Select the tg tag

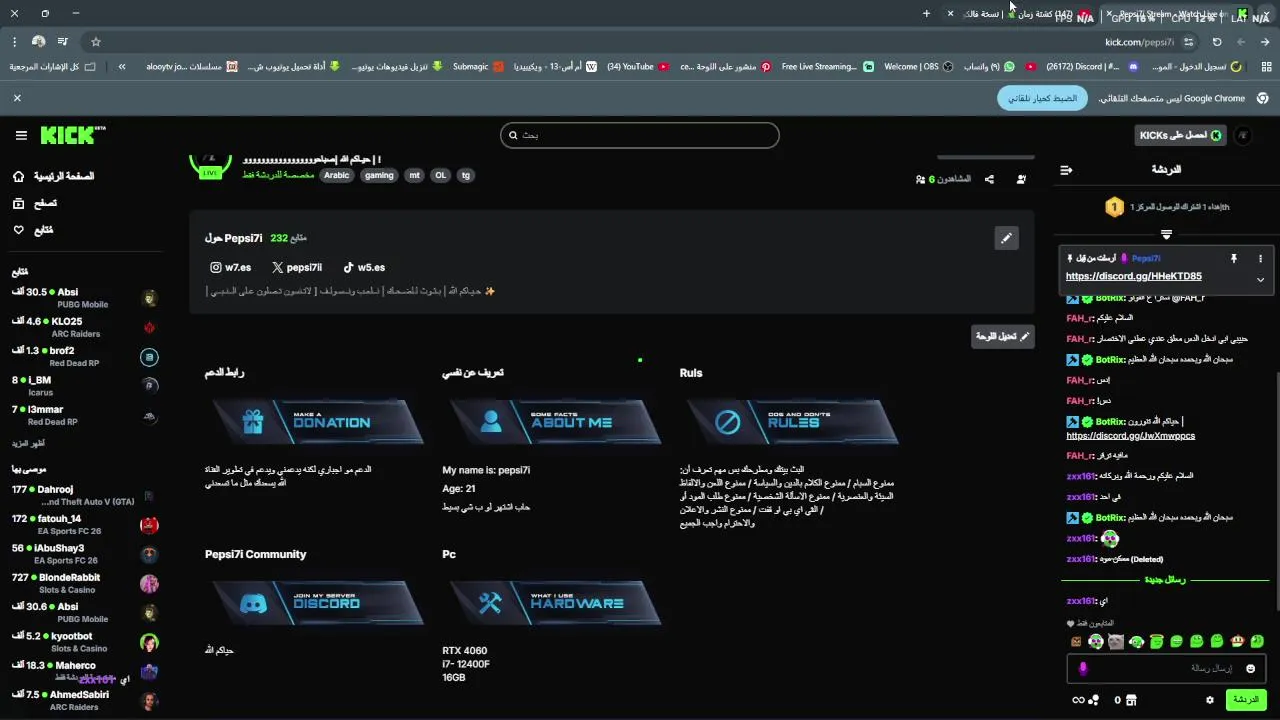tap(465, 175)
